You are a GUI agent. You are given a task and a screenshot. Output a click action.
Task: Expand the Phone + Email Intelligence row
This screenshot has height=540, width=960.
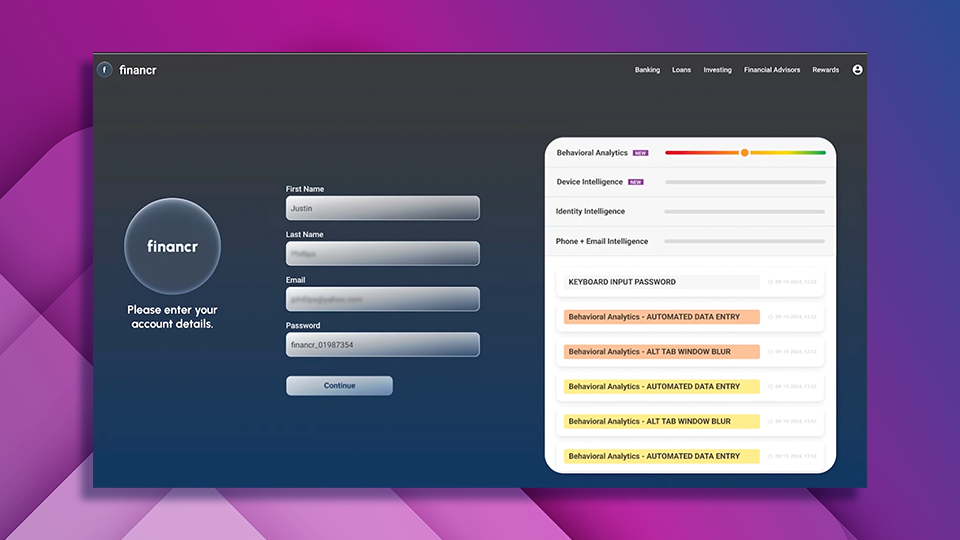click(690, 241)
